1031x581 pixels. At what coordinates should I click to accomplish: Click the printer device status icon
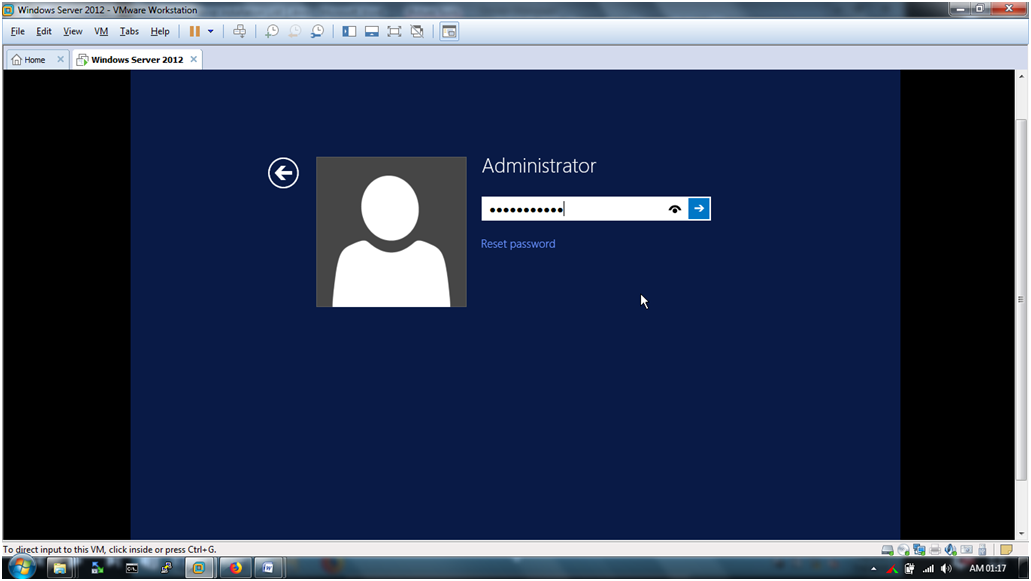(935, 549)
